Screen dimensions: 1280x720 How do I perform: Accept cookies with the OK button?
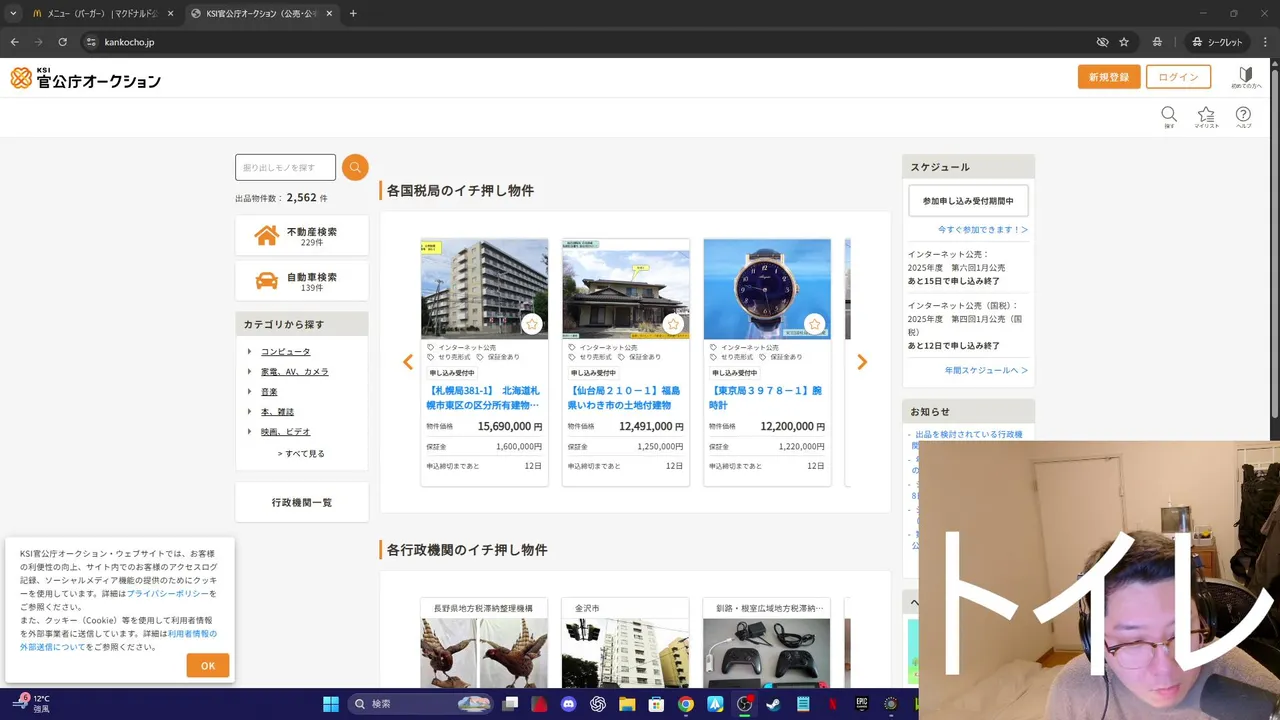208,665
